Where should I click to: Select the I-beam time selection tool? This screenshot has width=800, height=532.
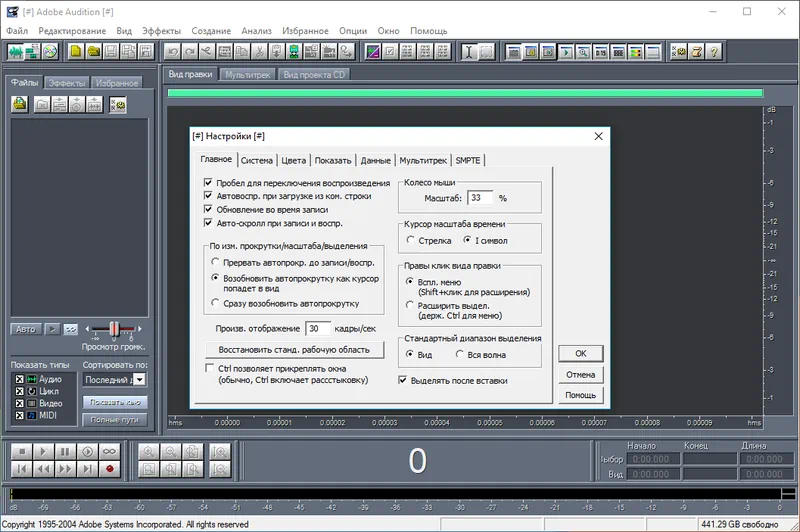coord(468,52)
